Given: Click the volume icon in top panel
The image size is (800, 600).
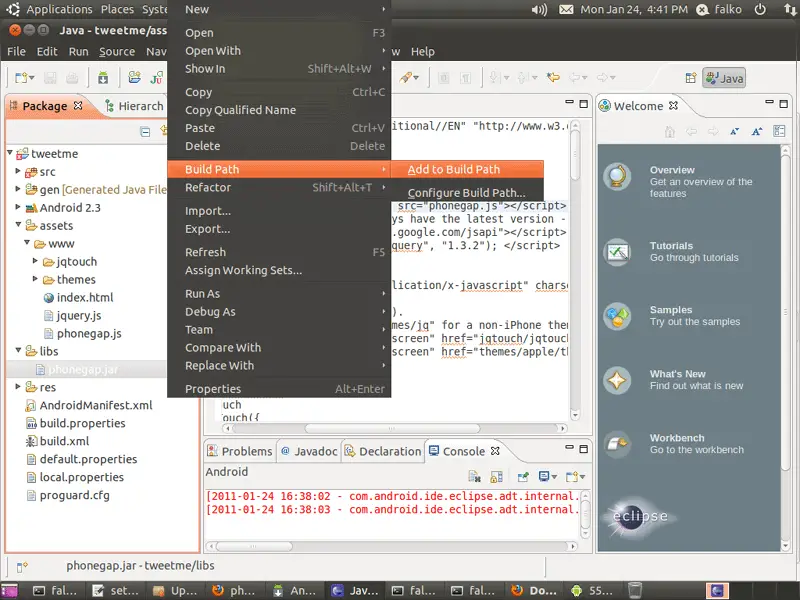Looking at the screenshot, I should [539, 10].
